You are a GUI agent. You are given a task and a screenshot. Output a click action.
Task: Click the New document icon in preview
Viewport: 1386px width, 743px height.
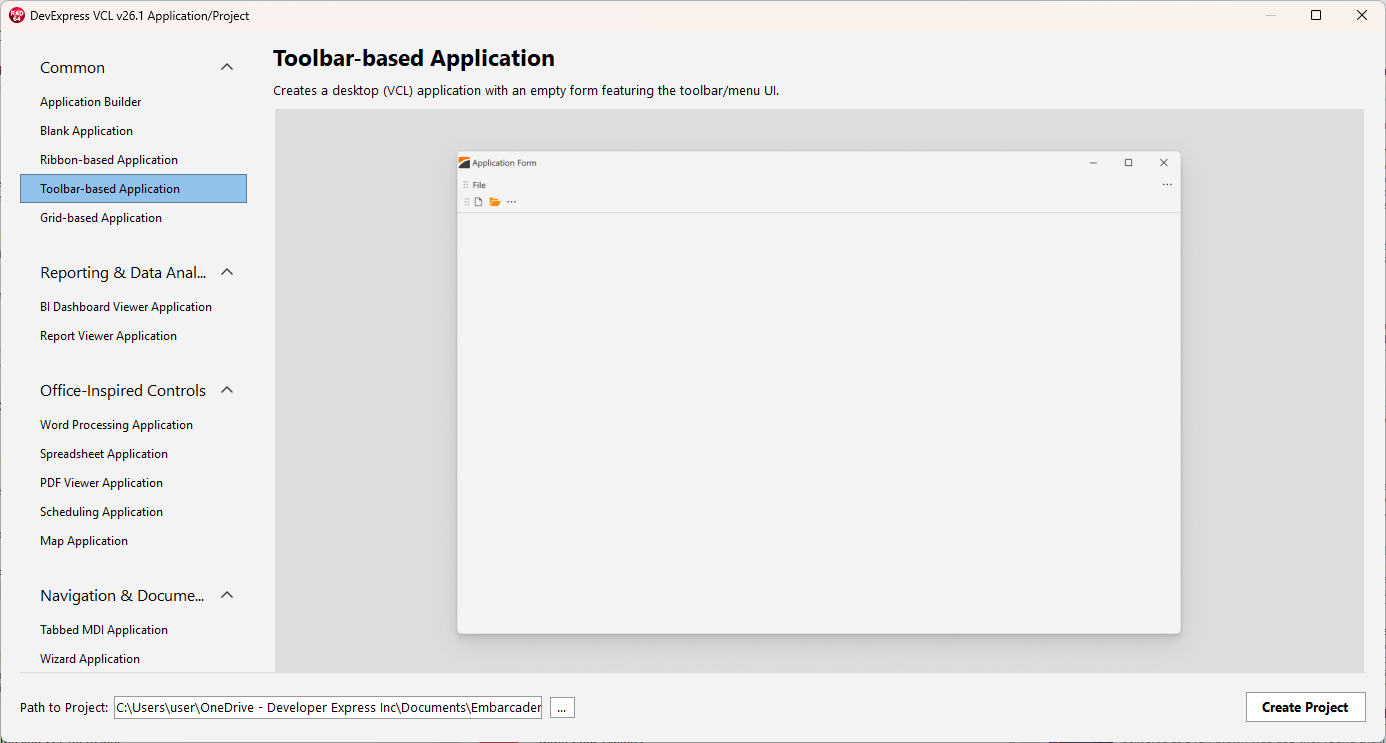click(479, 202)
